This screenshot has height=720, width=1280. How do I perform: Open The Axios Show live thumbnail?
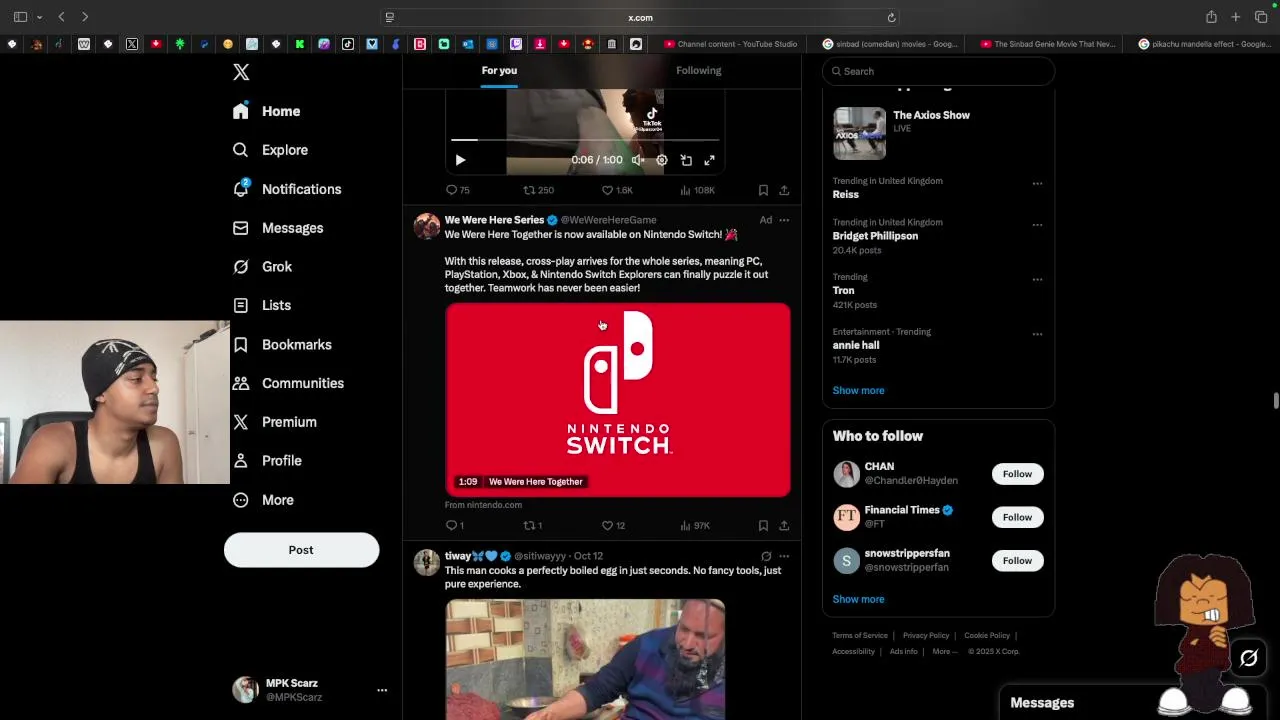pos(859,133)
